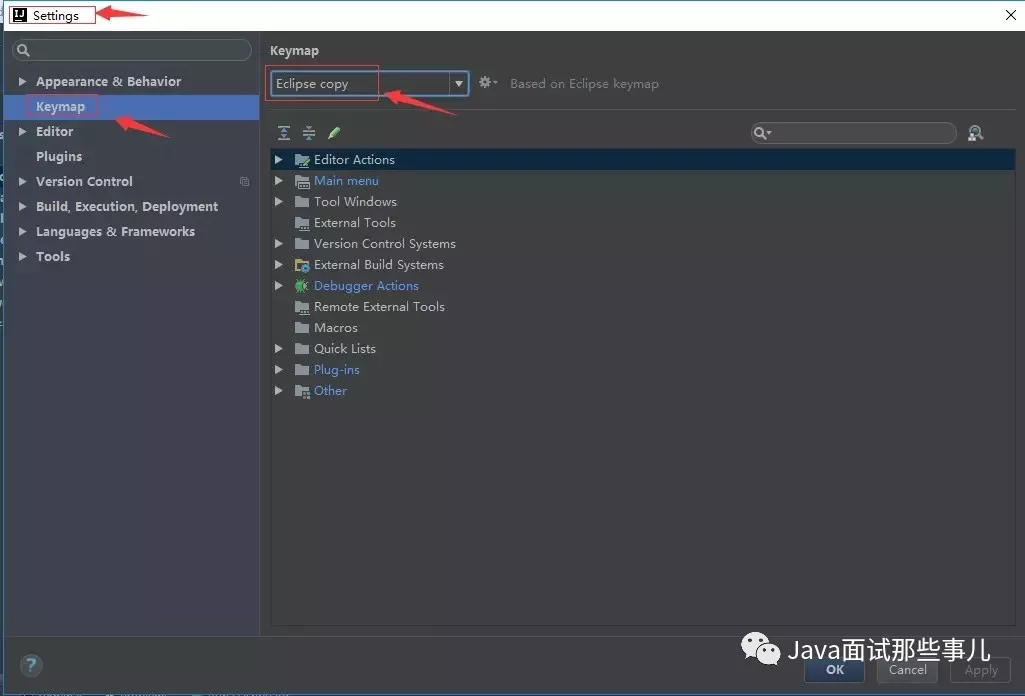Click the Other folder icon
Viewport: 1025px width, 696px height.
[302, 391]
